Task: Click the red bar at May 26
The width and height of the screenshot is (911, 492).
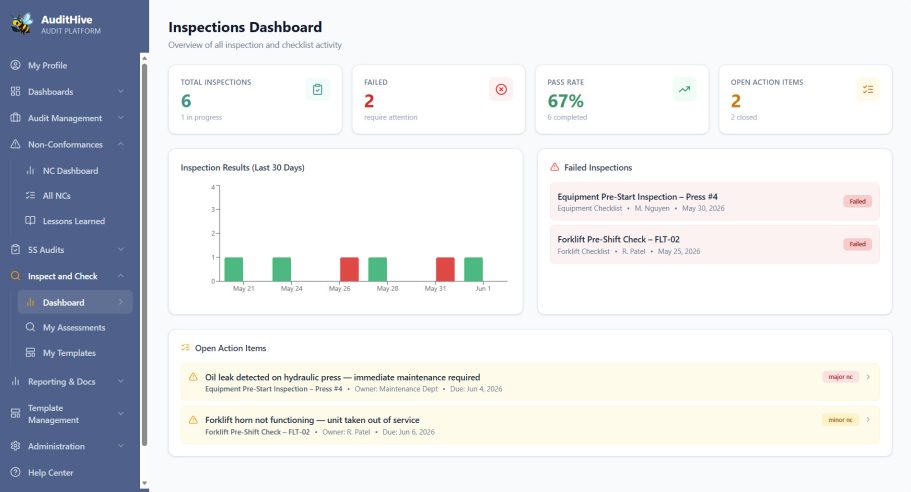Action: click(349, 269)
